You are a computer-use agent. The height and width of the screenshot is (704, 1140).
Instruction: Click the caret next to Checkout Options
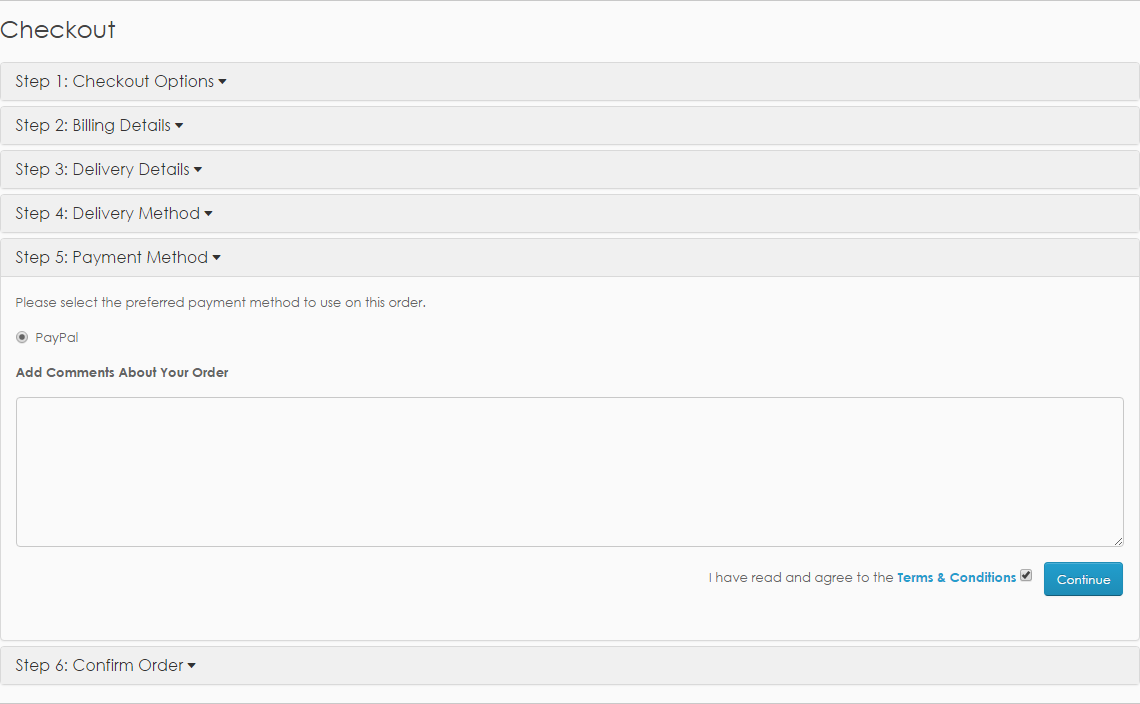click(x=222, y=81)
